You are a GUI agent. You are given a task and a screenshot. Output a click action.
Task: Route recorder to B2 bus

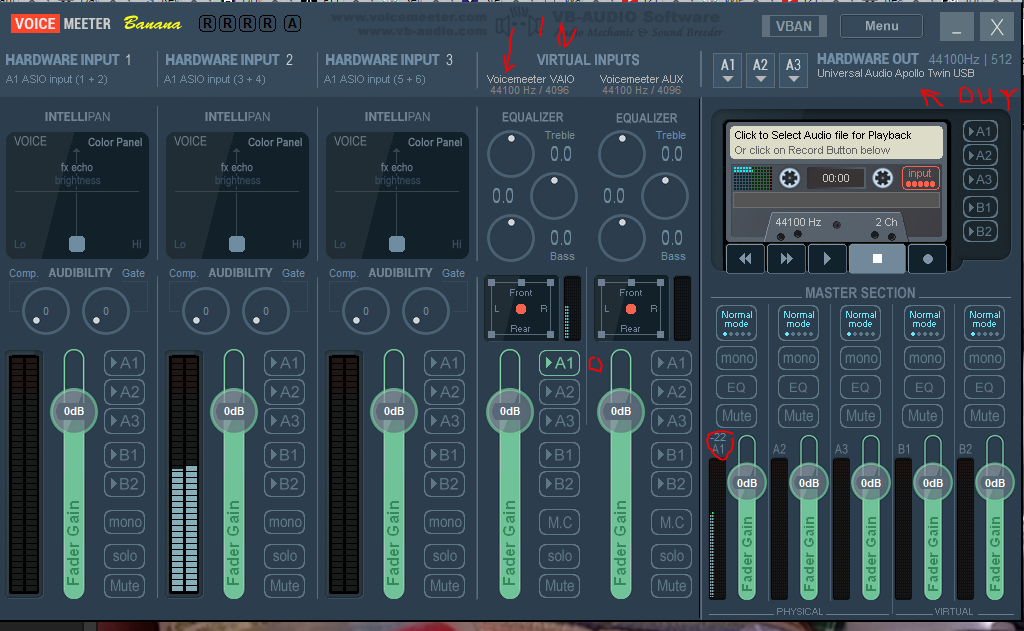(980, 232)
